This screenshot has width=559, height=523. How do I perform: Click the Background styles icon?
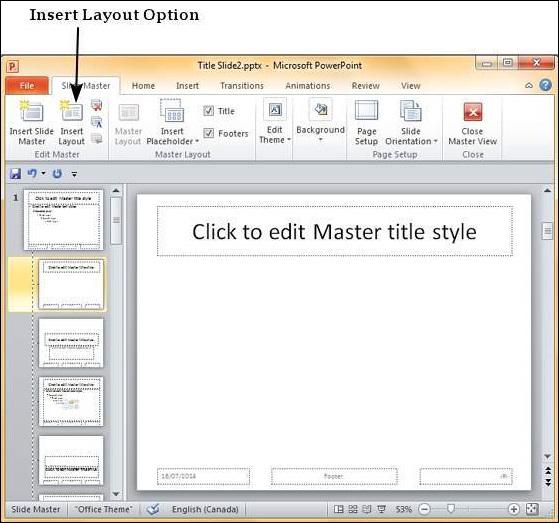(x=320, y=110)
